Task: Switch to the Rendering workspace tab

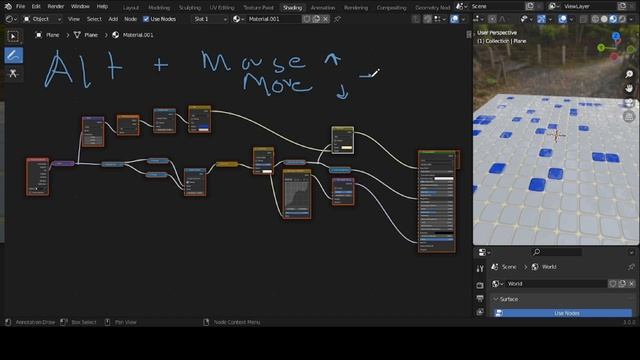Action: click(x=356, y=7)
